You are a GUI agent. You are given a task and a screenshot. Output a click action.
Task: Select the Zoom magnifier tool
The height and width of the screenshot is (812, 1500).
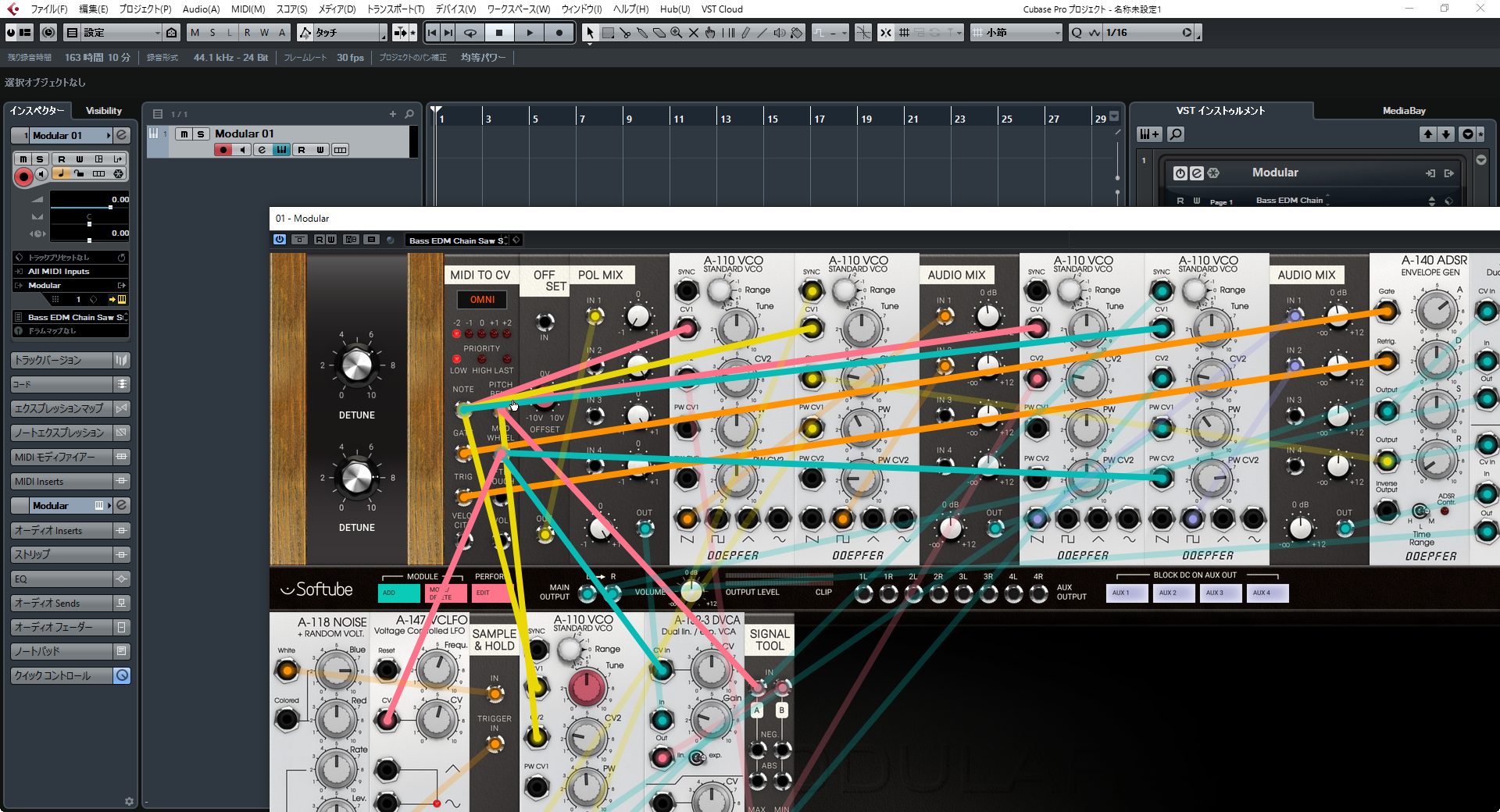(x=677, y=33)
